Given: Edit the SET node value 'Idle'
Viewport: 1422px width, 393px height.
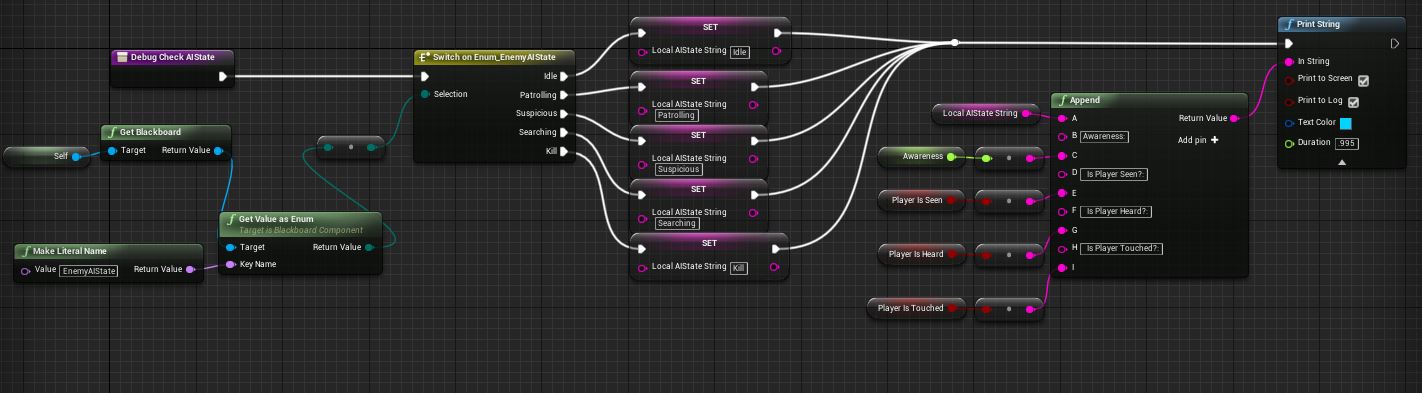Looking at the screenshot, I should tap(740, 52).
